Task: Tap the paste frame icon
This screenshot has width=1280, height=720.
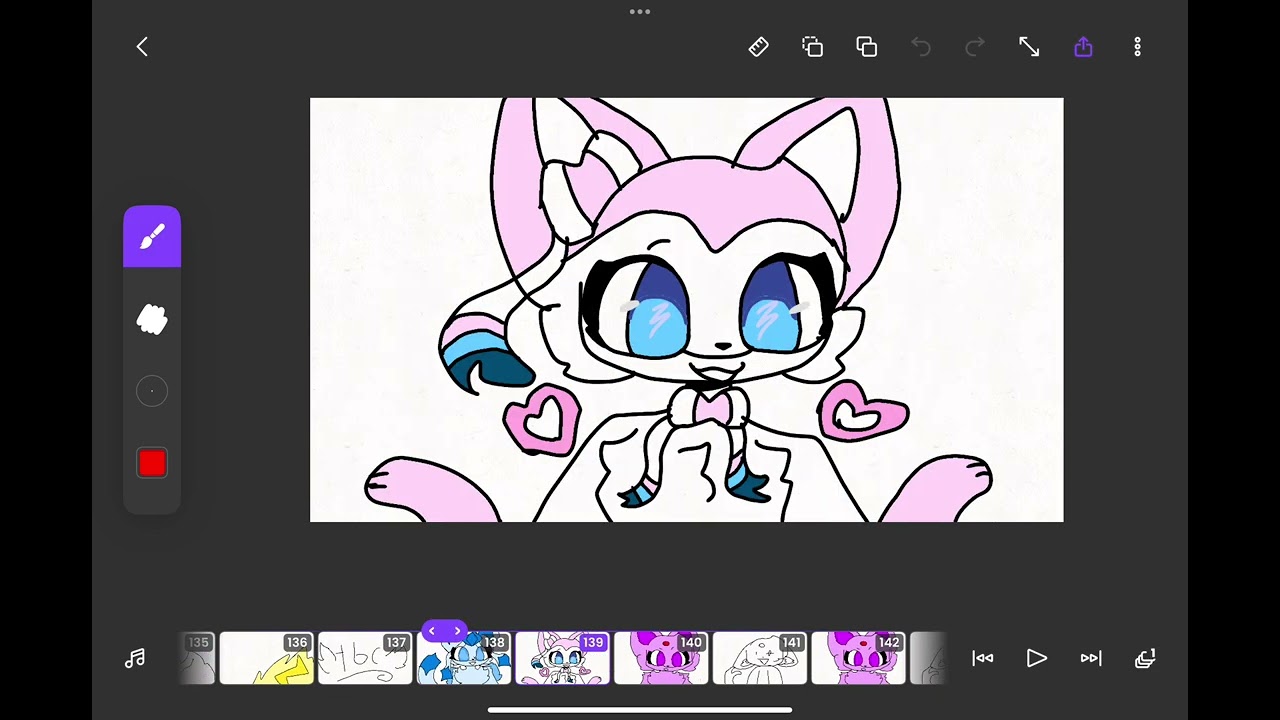Action: pyautogui.click(x=867, y=47)
